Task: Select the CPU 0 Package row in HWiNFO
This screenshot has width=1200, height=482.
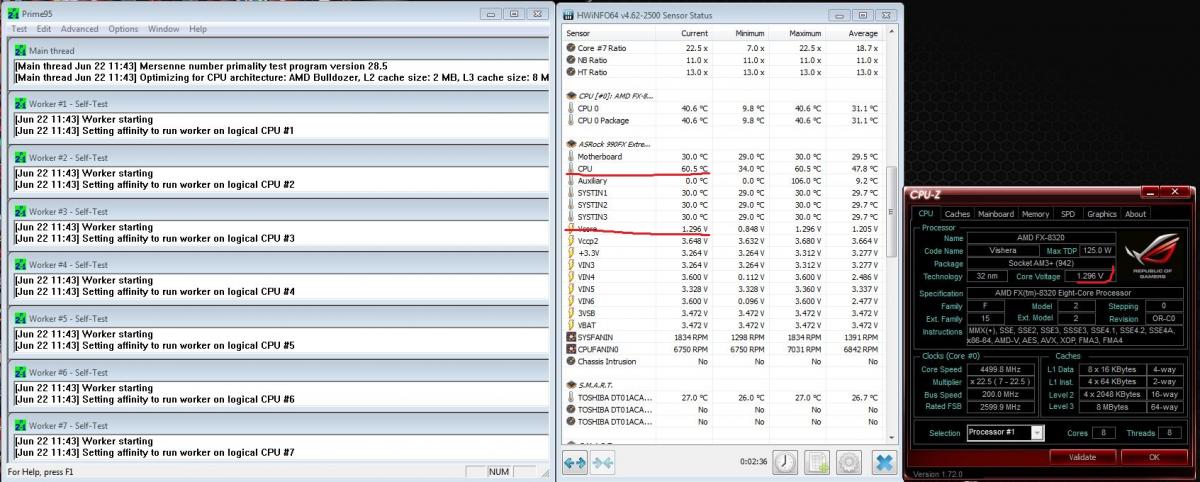Action: pyautogui.click(x=723, y=120)
